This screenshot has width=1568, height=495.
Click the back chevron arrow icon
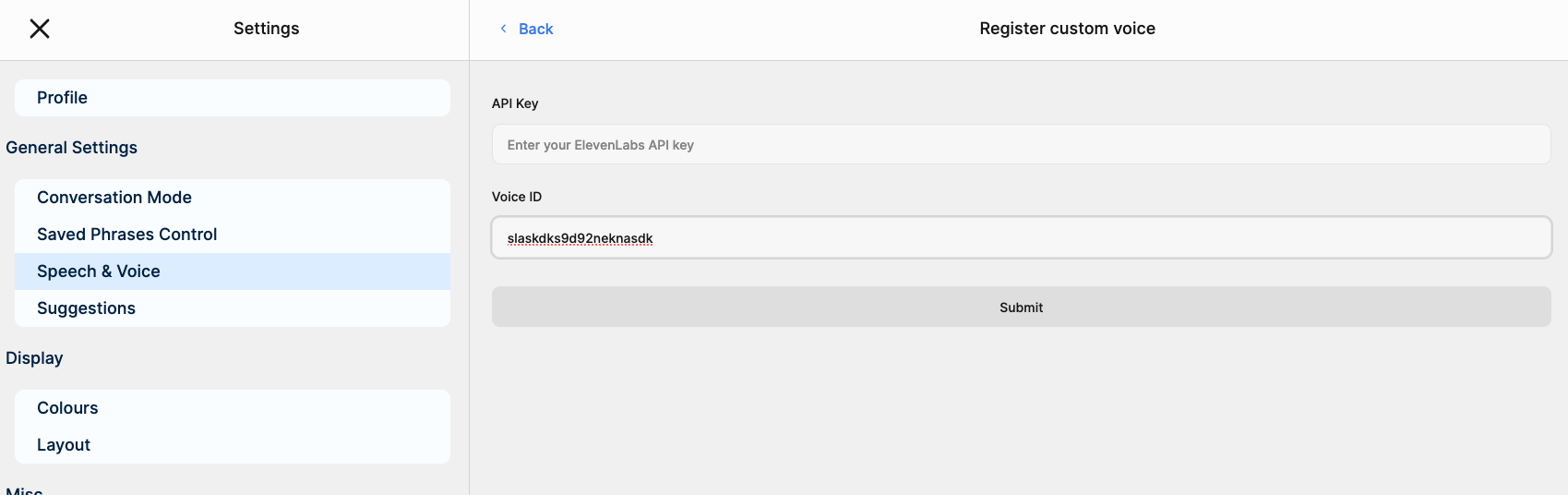[503, 29]
